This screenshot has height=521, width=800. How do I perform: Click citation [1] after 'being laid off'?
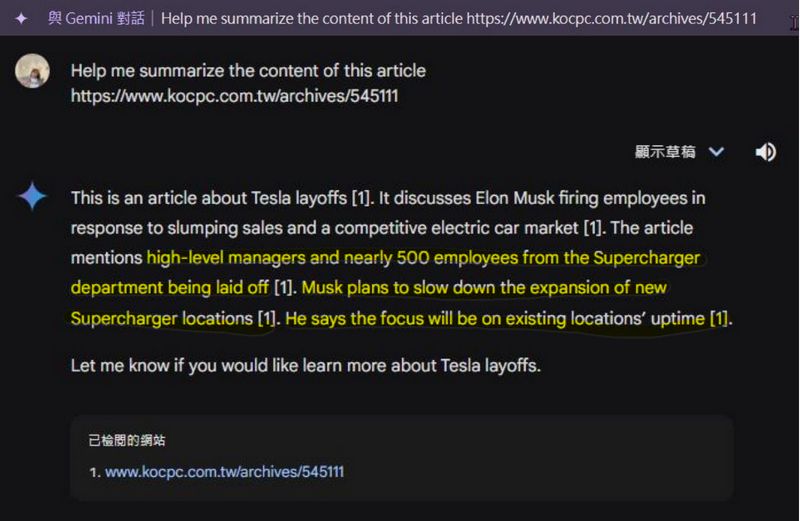tap(284, 288)
